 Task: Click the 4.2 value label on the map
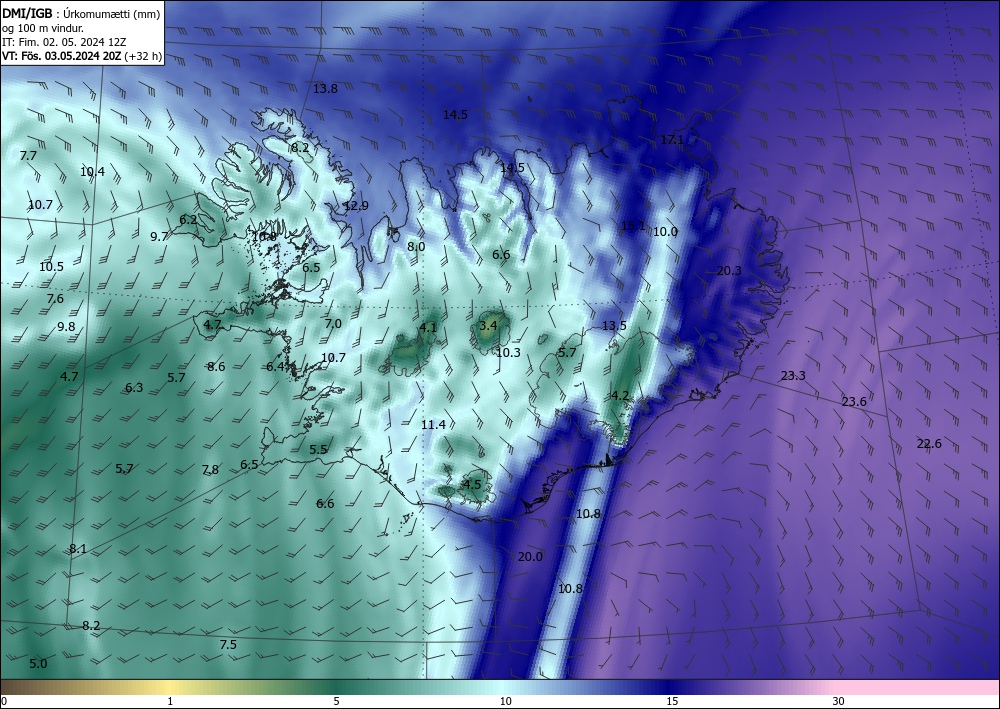(x=620, y=396)
